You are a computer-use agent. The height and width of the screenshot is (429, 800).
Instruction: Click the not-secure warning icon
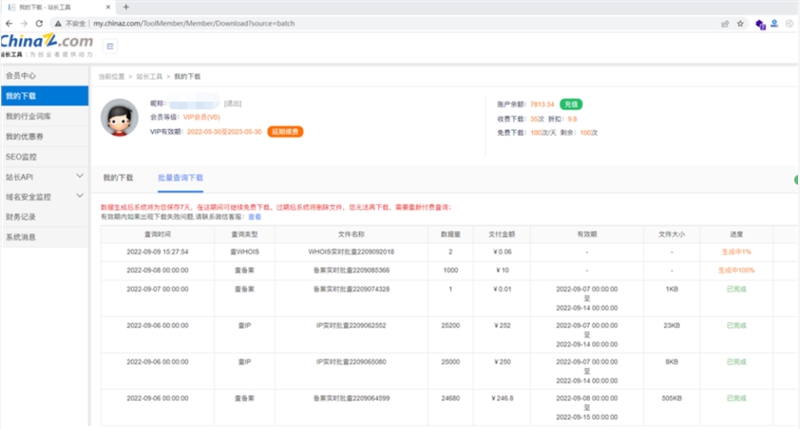pos(58,23)
